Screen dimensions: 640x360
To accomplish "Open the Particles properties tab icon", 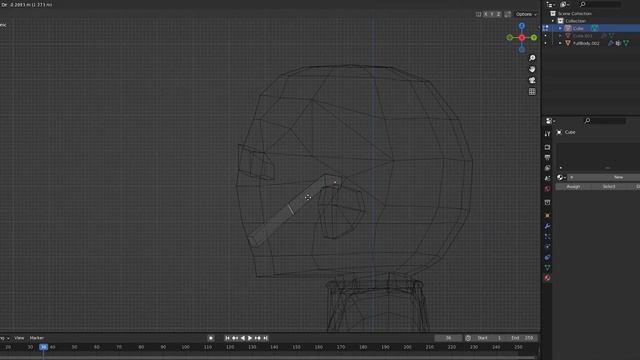I will [547, 236].
